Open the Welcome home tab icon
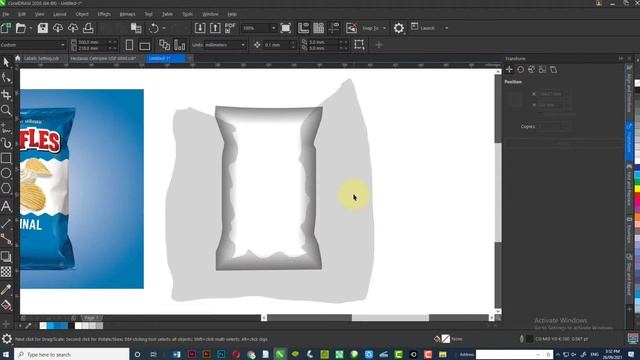This screenshot has width=640, height=360. click(18, 58)
